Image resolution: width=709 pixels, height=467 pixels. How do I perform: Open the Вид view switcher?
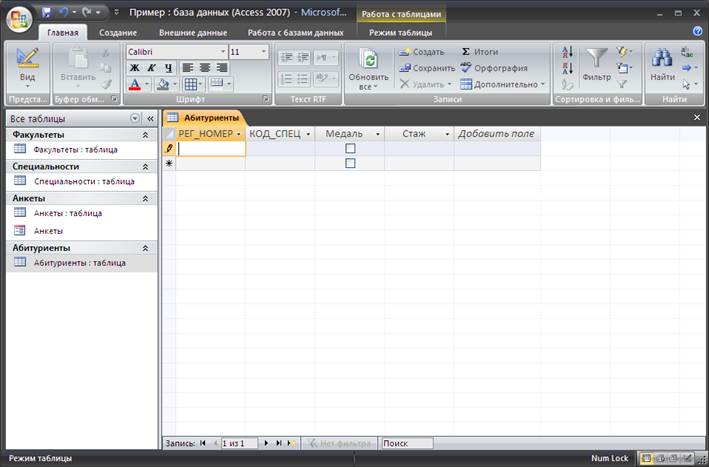pyautogui.click(x=27, y=68)
